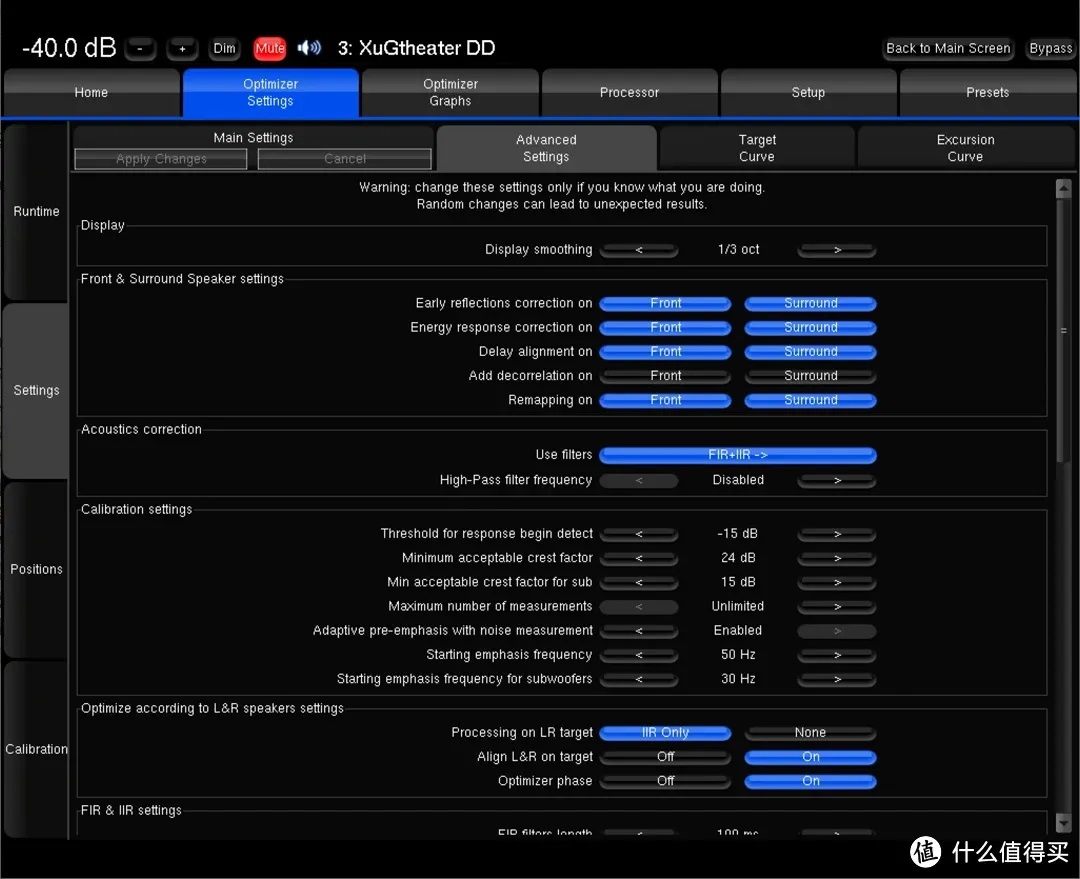Toggle the Dim button

click(225, 48)
